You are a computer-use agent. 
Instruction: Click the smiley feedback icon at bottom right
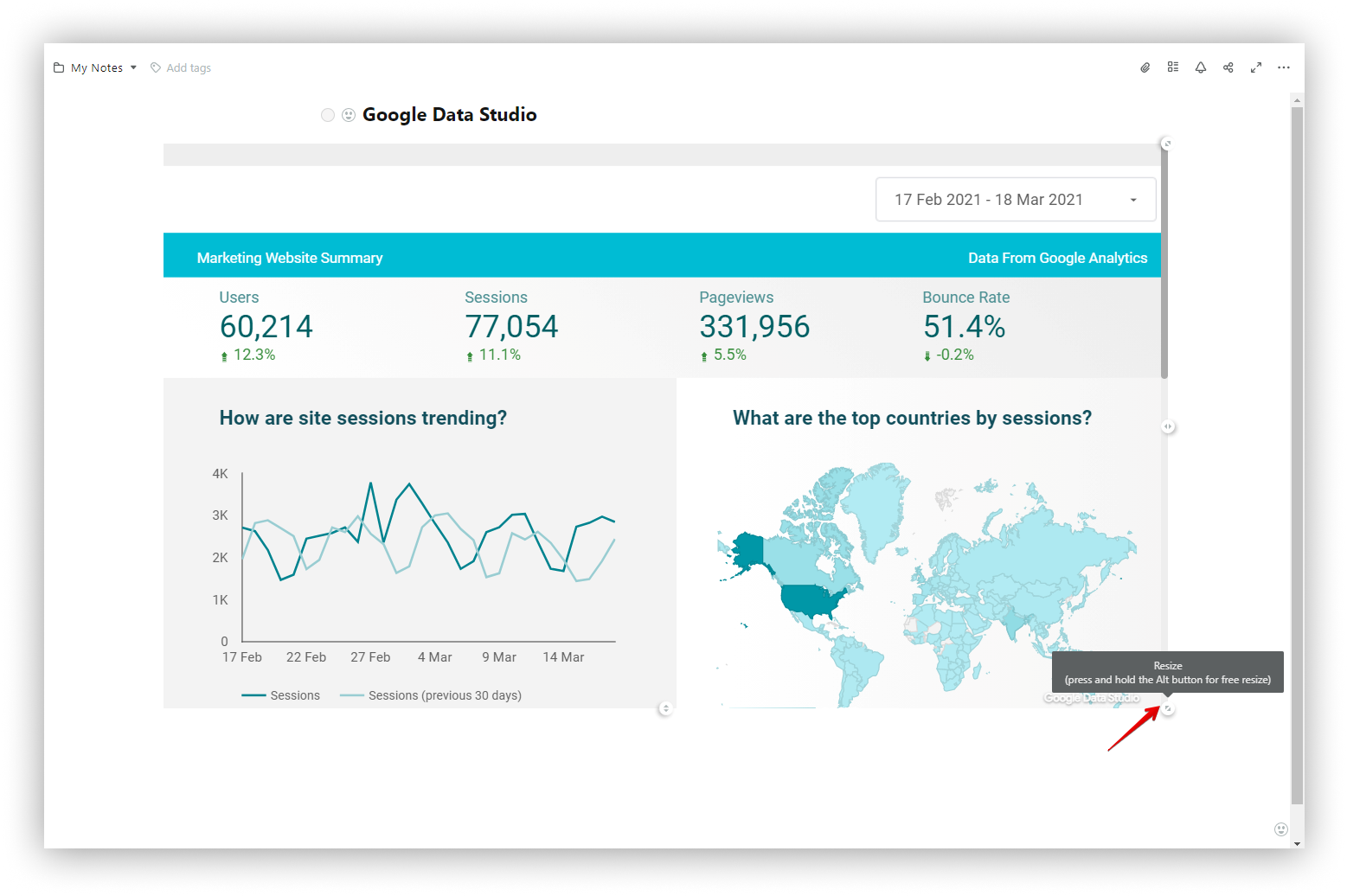click(1281, 829)
